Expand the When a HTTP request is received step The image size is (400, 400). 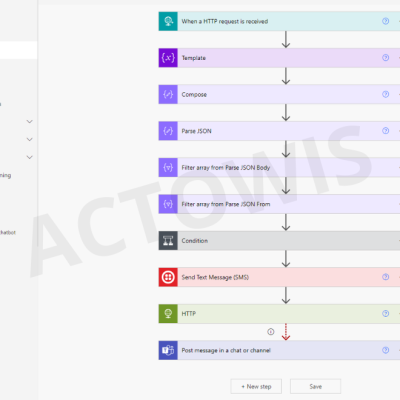click(x=279, y=21)
